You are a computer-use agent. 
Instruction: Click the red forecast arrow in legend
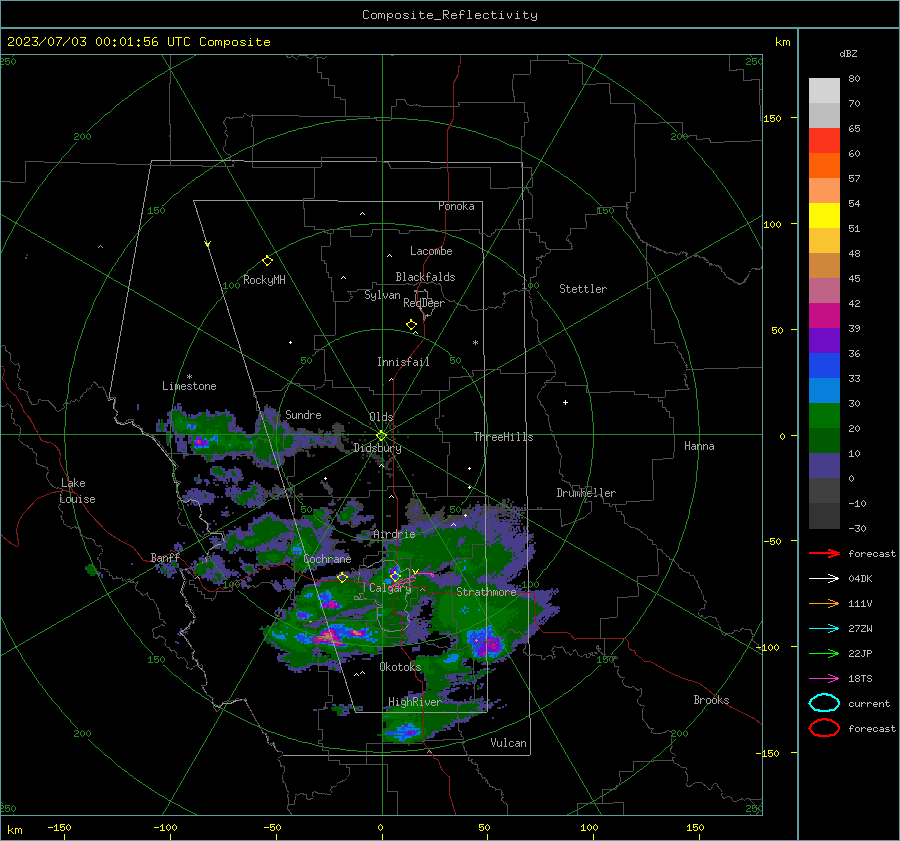pyautogui.click(x=824, y=553)
